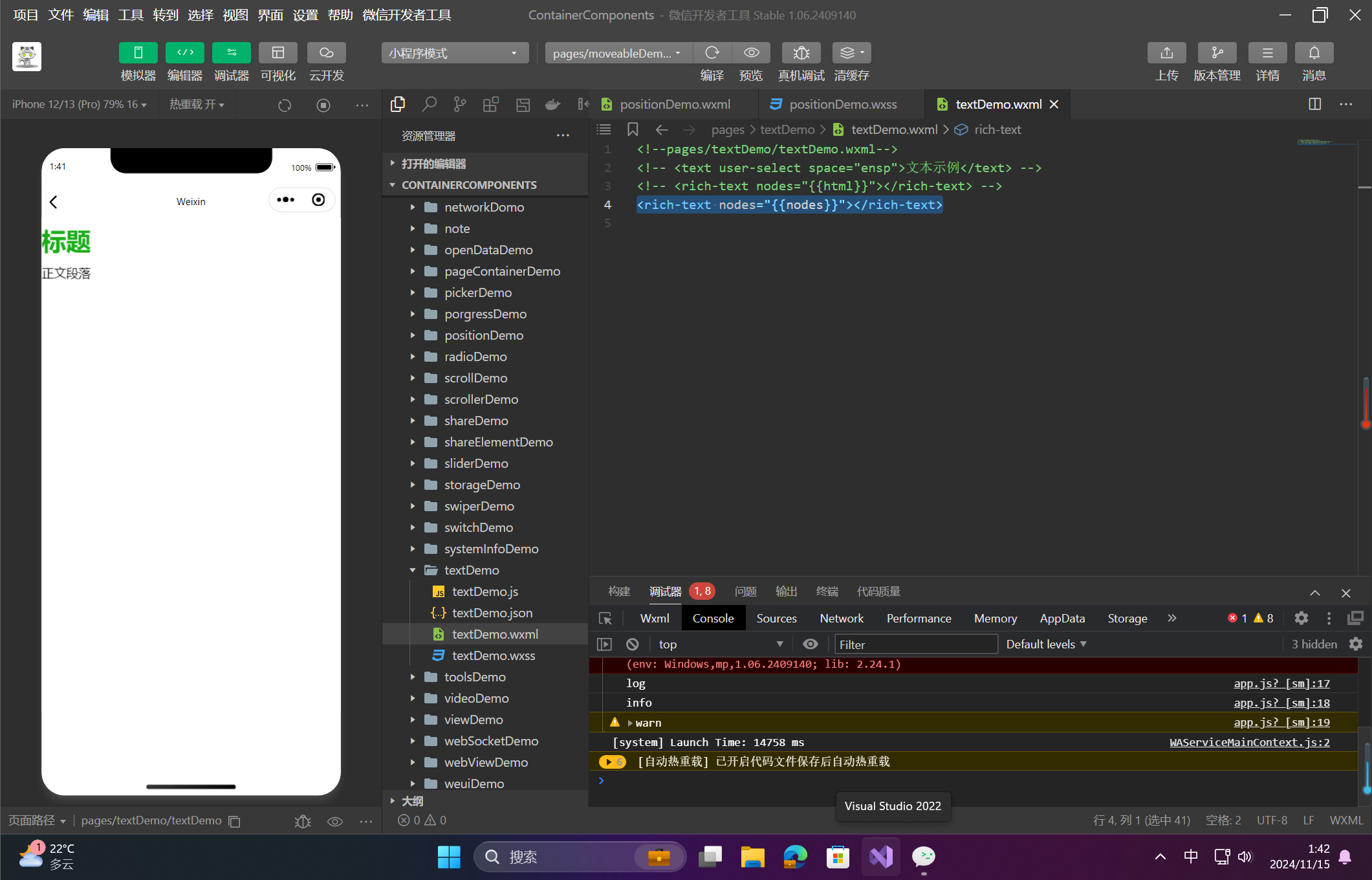Viewport: 1372px width, 880px height.
Task: Click the real device debug bug icon
Action: pos(801,53)
